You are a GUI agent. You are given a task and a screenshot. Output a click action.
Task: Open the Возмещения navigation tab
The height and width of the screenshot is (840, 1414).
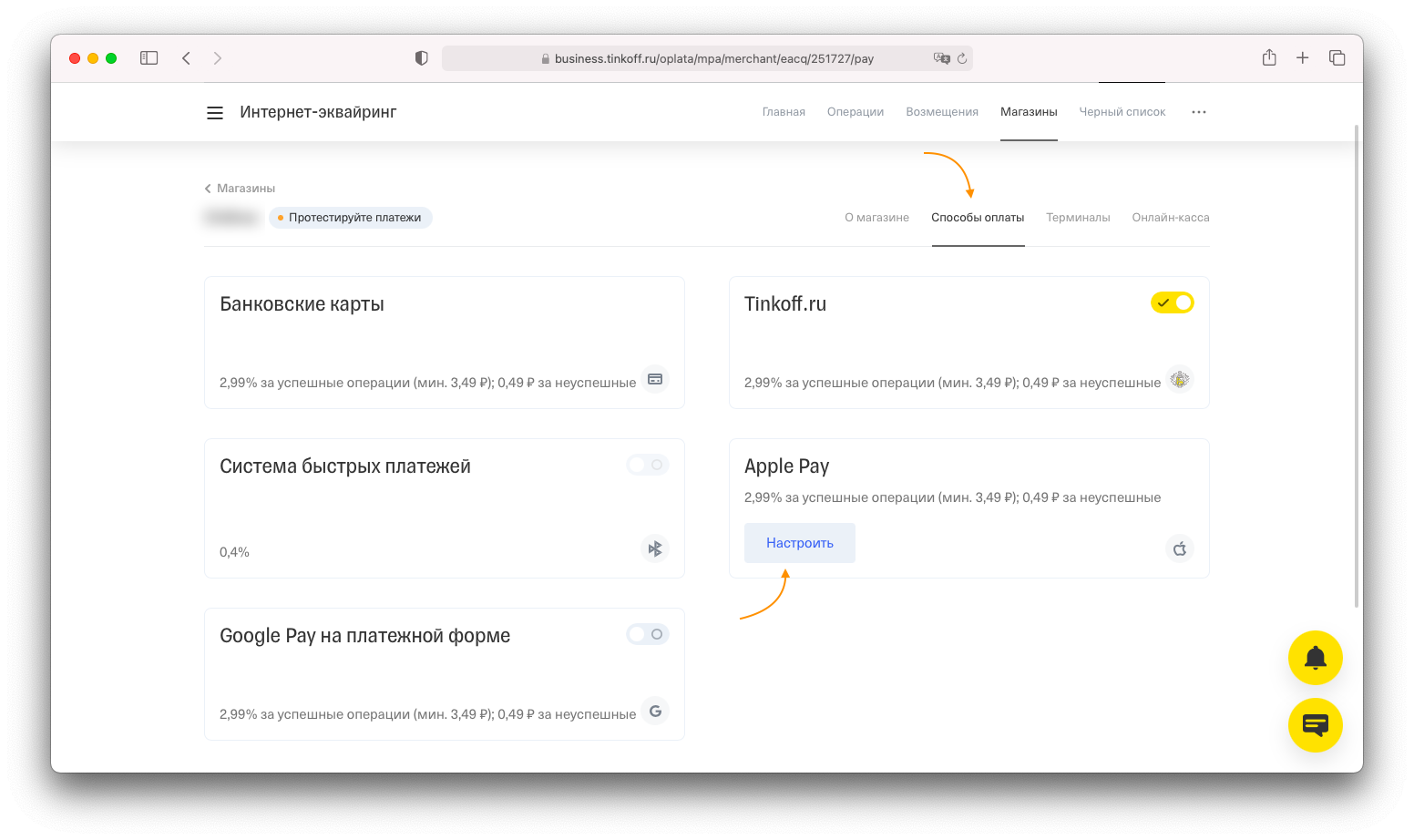pos(942,112)
